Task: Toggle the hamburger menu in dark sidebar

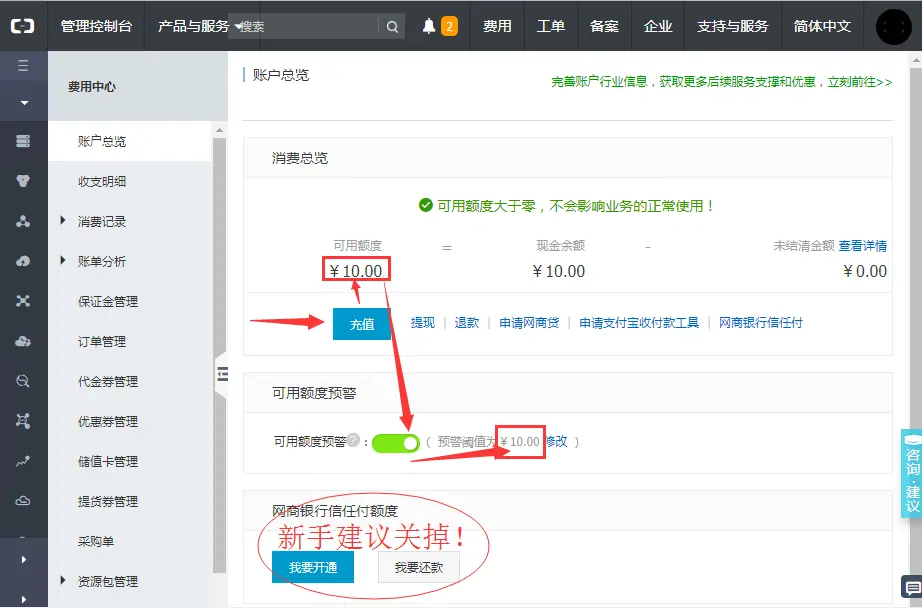Action: [x=23, y=65]
